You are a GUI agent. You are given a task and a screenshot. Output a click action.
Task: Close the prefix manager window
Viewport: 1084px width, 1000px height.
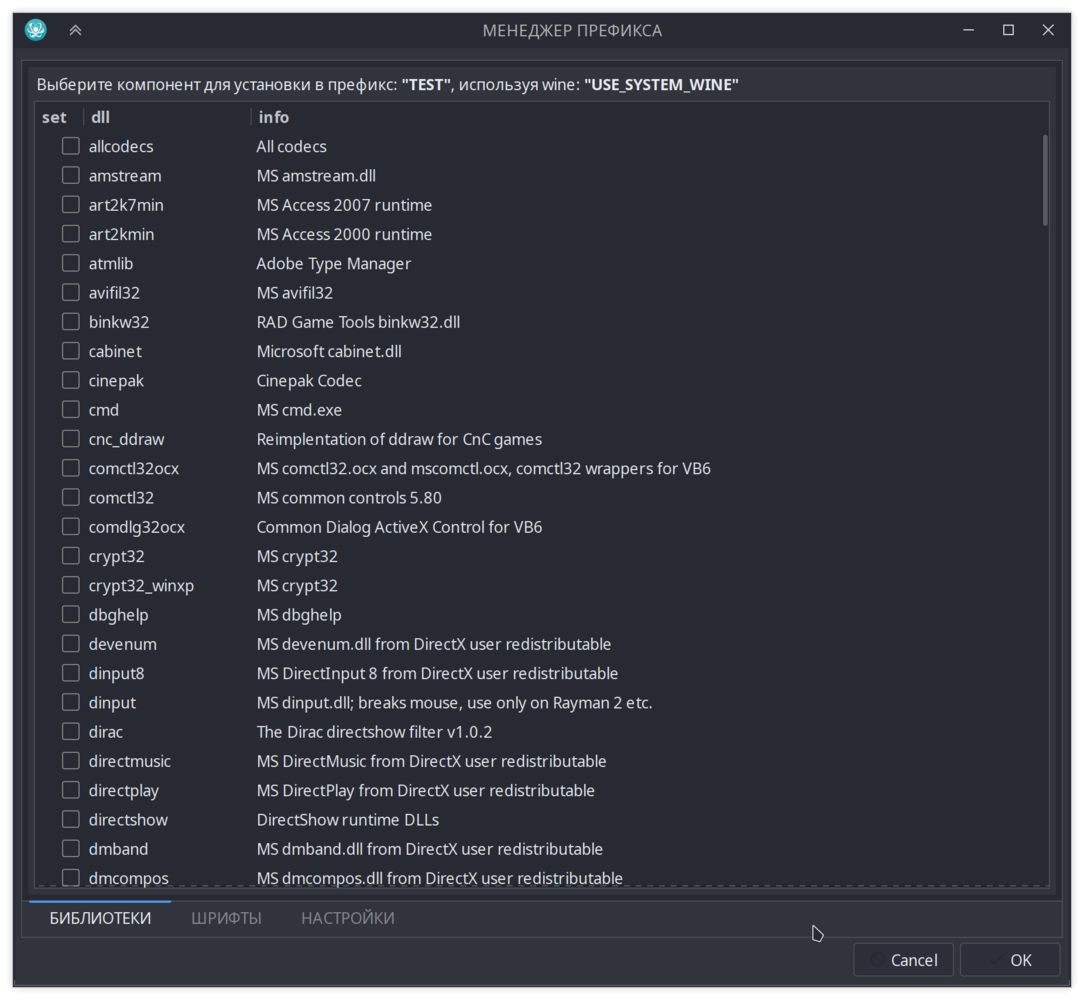coord(1048,30)
